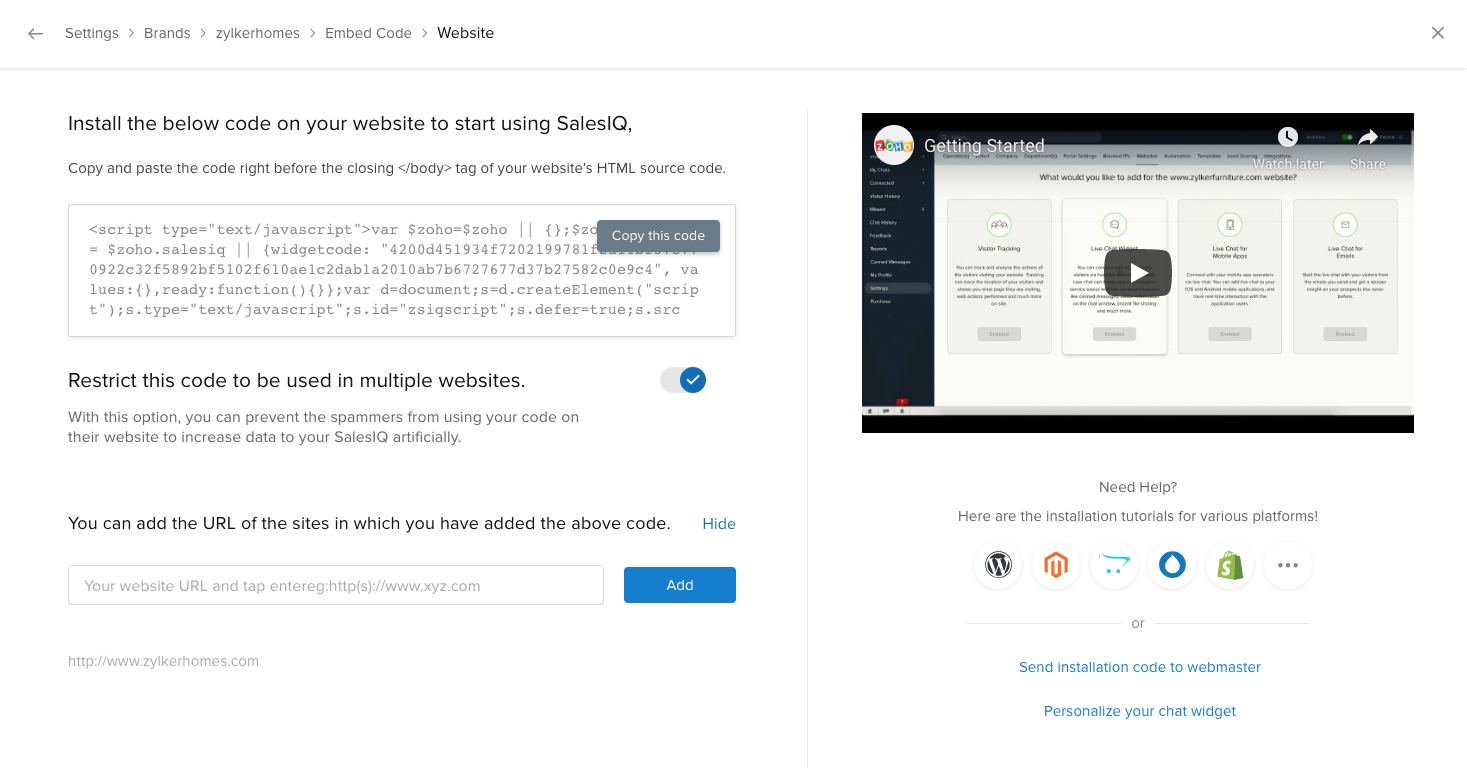Open the Getting Started video title
This screenshot has width=1467, height=768.
(x=984, y=146)
